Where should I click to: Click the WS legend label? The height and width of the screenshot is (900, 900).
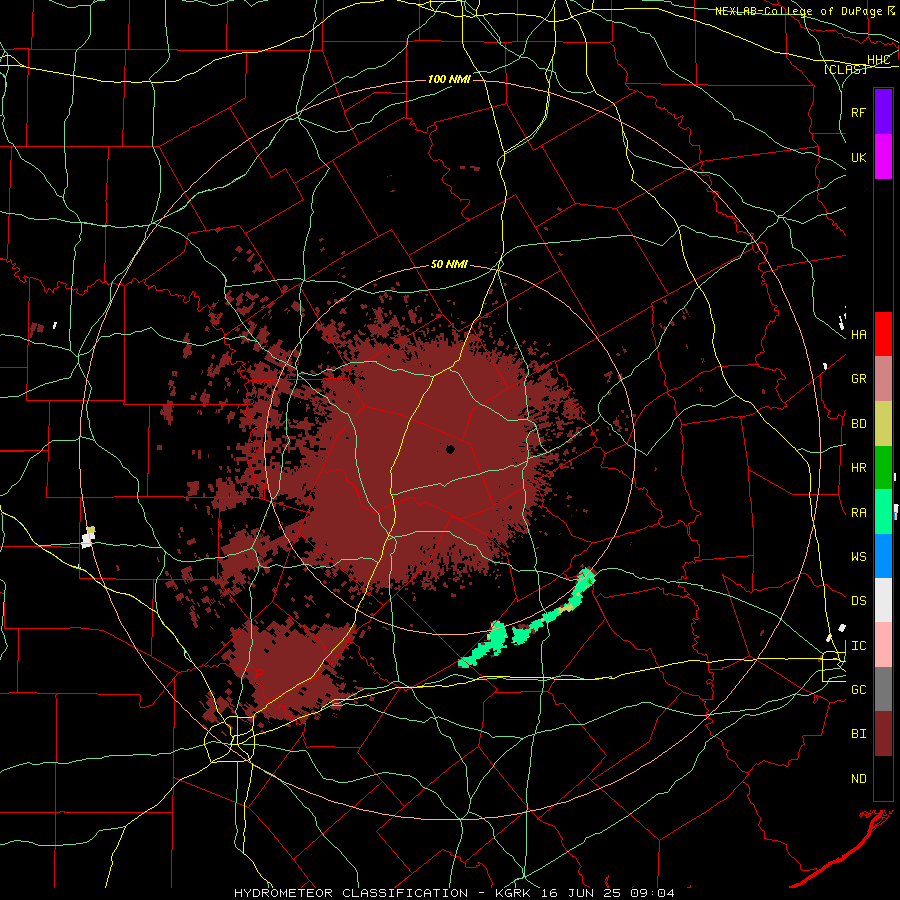tap(858, 557)
